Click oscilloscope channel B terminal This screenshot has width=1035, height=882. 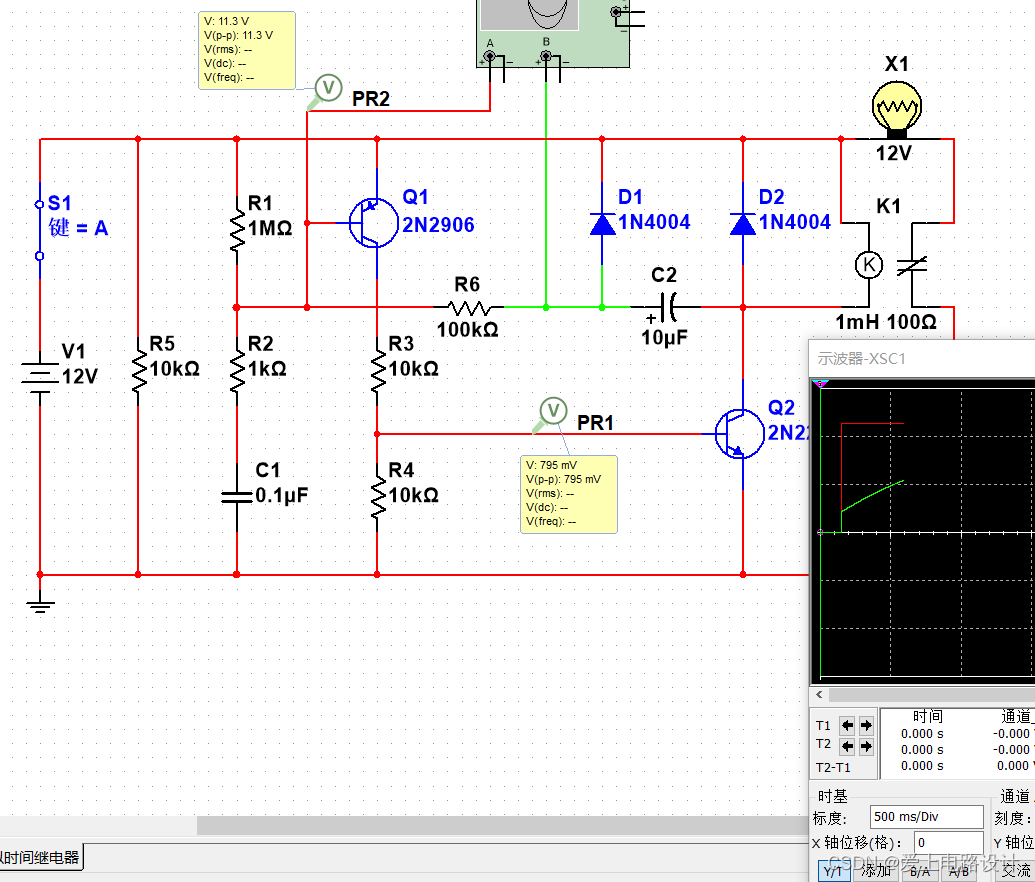[546, 57]
